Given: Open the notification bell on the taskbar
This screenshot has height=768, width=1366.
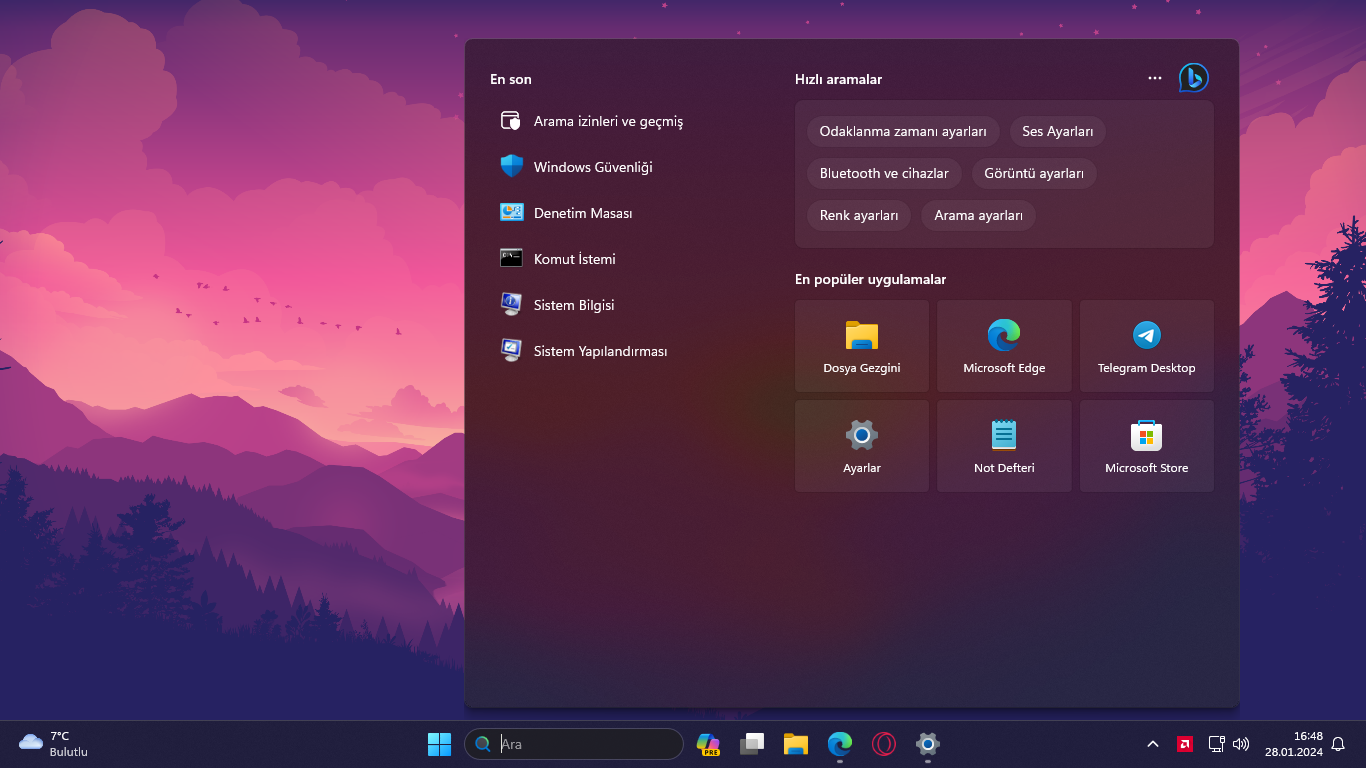Looking at the screenshot, I should tap(1338, 744).
